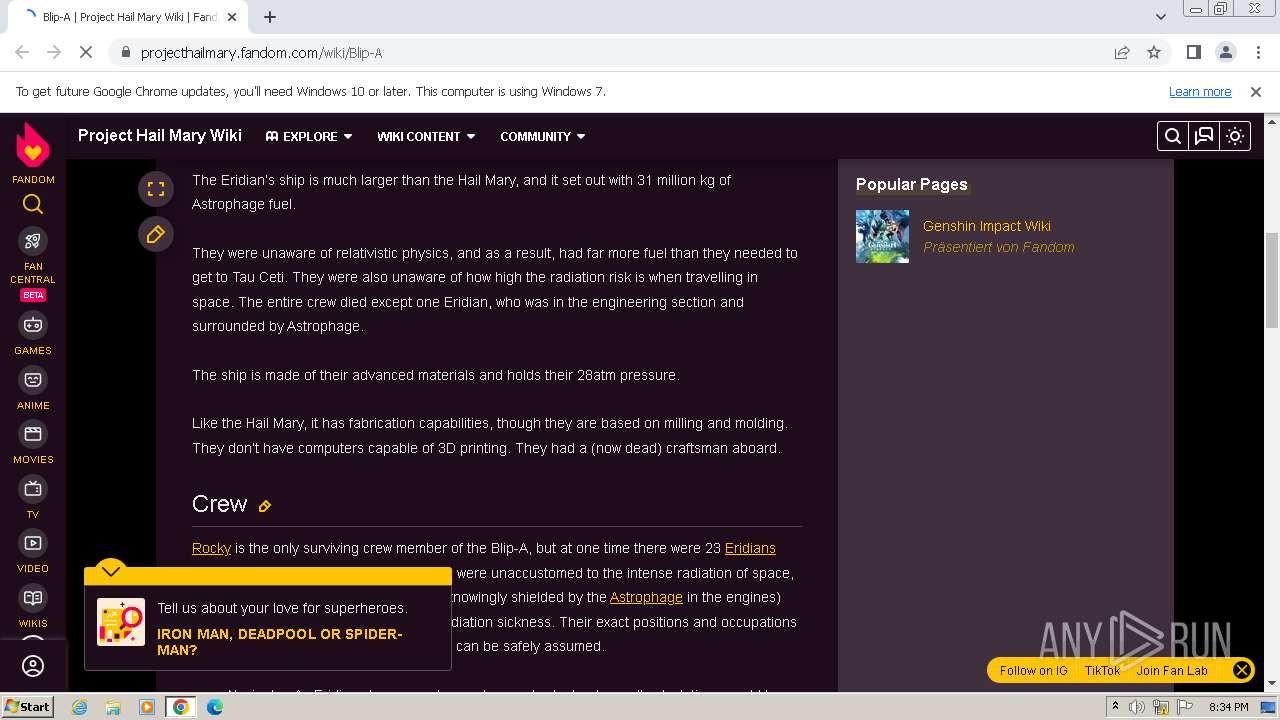Click the TikTok button
Screen dimensions: 1280x720
pyautogui.click(x=1102, y=670)
